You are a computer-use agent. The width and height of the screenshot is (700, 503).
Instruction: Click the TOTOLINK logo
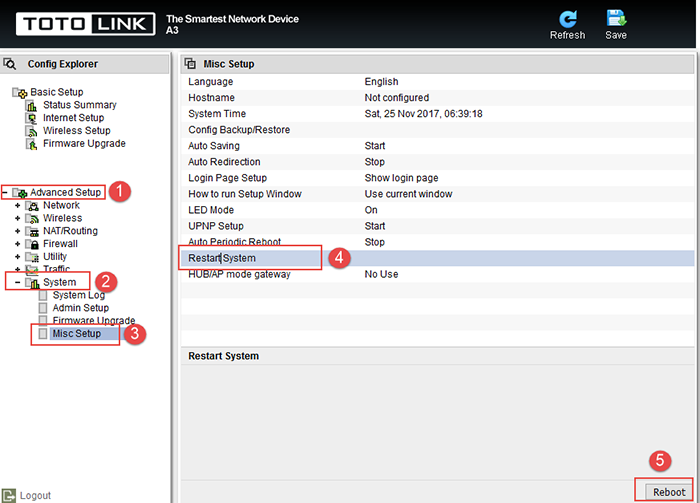(85, 24)
